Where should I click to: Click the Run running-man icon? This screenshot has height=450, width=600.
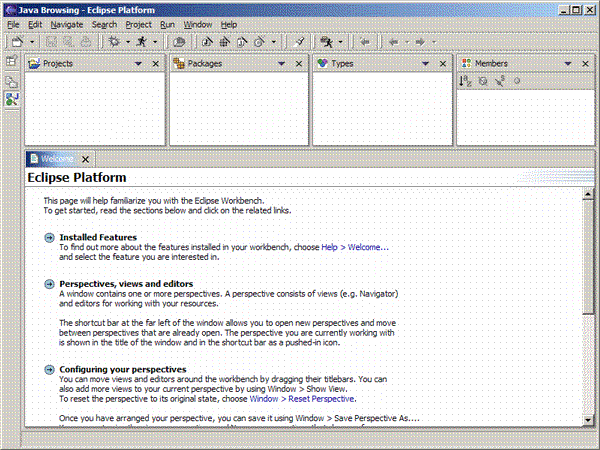pyautogui.click(x=142, y=42)
